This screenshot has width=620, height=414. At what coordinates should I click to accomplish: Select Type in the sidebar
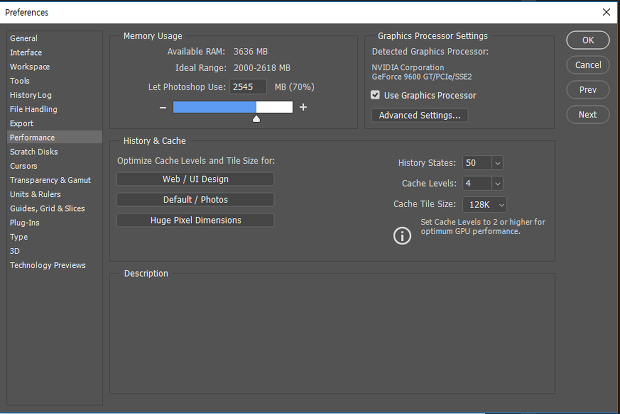coord(19,237)
